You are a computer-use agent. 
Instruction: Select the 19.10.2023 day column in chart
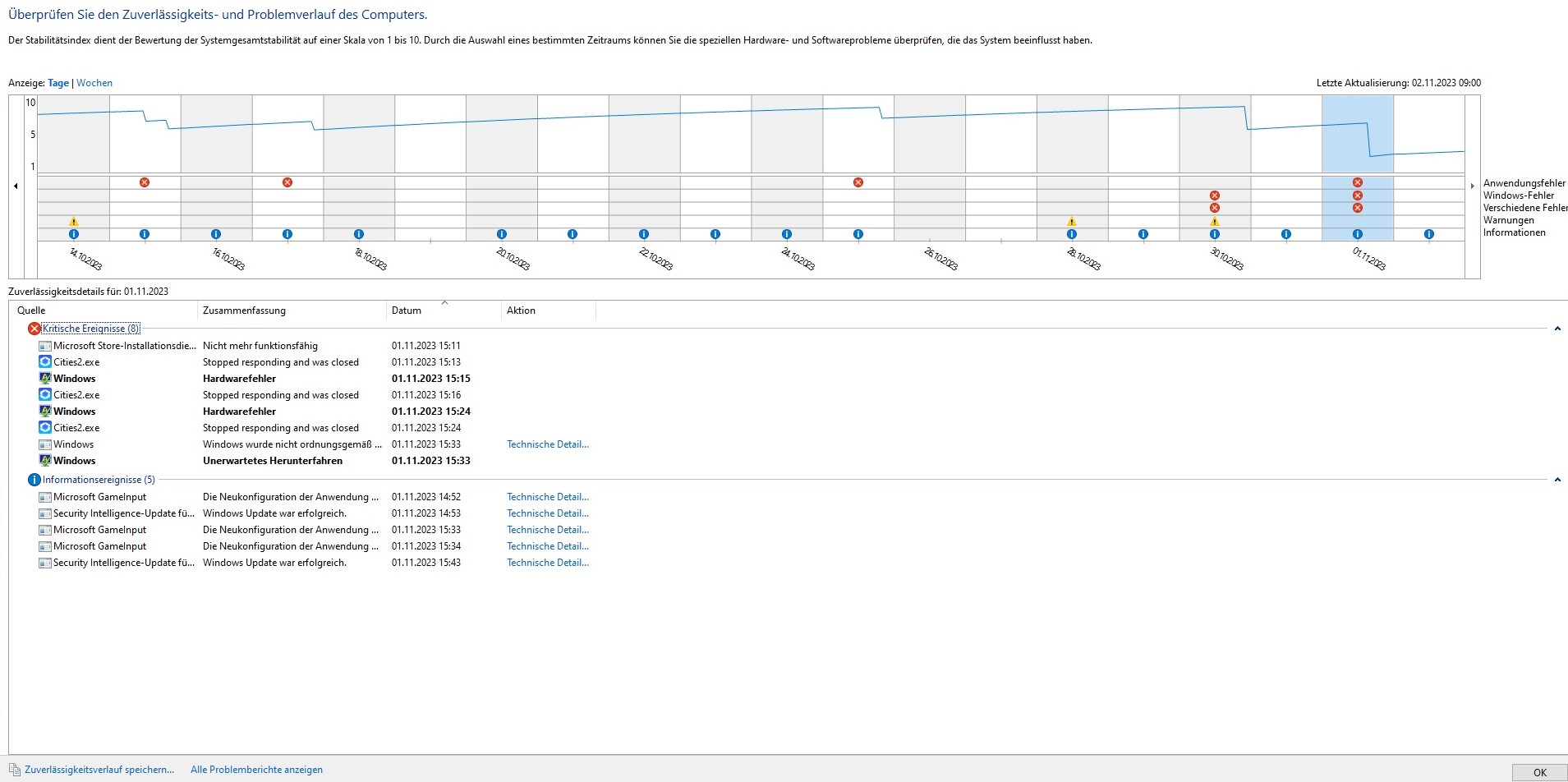[430, 168]
